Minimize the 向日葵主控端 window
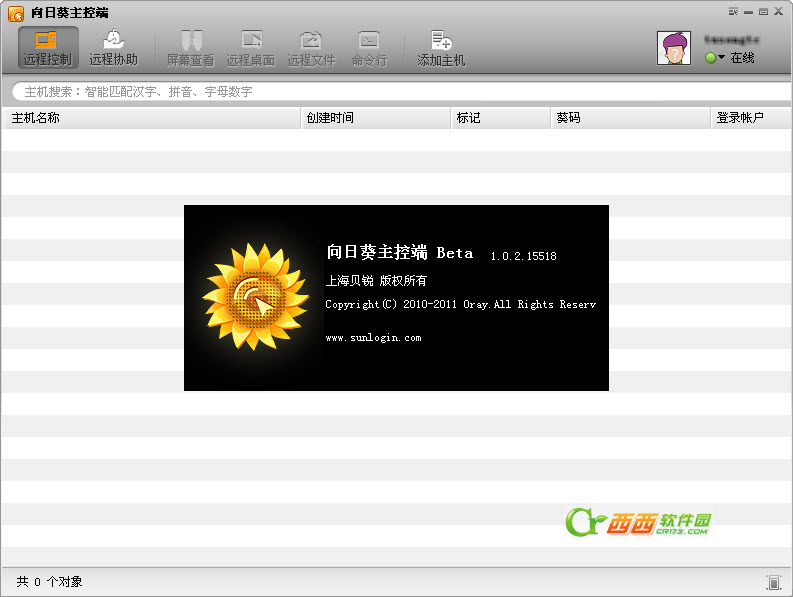The image size is (793, 597). [x=748, y=12]
